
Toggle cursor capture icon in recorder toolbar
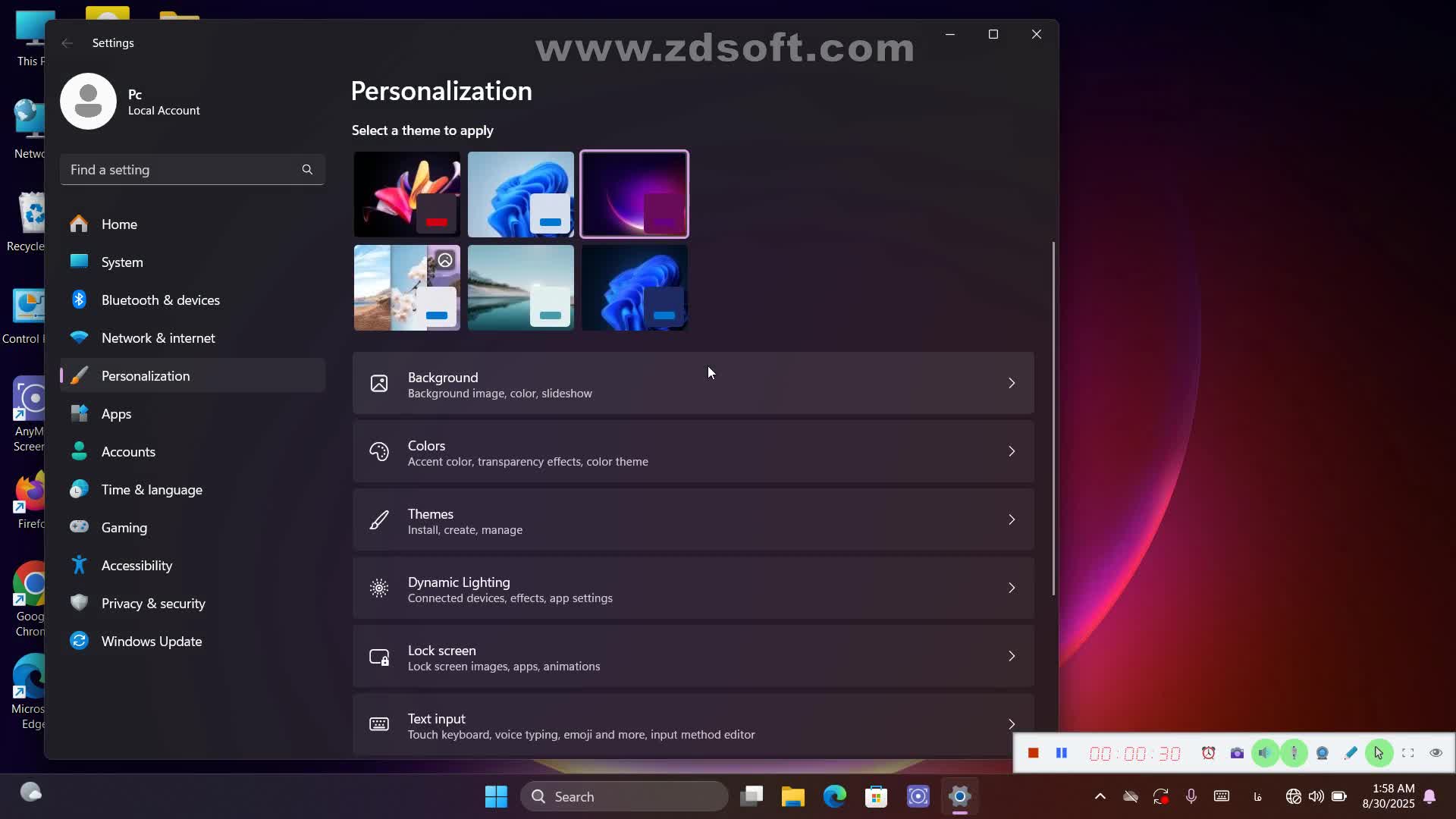click(x=1379, y=753)
